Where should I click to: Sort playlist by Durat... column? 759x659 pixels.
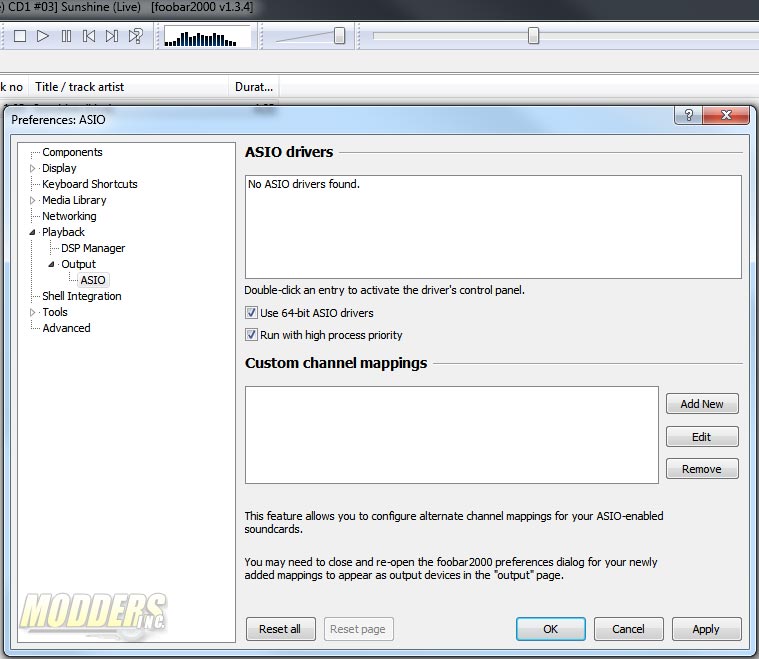click(x=254, y=87)
